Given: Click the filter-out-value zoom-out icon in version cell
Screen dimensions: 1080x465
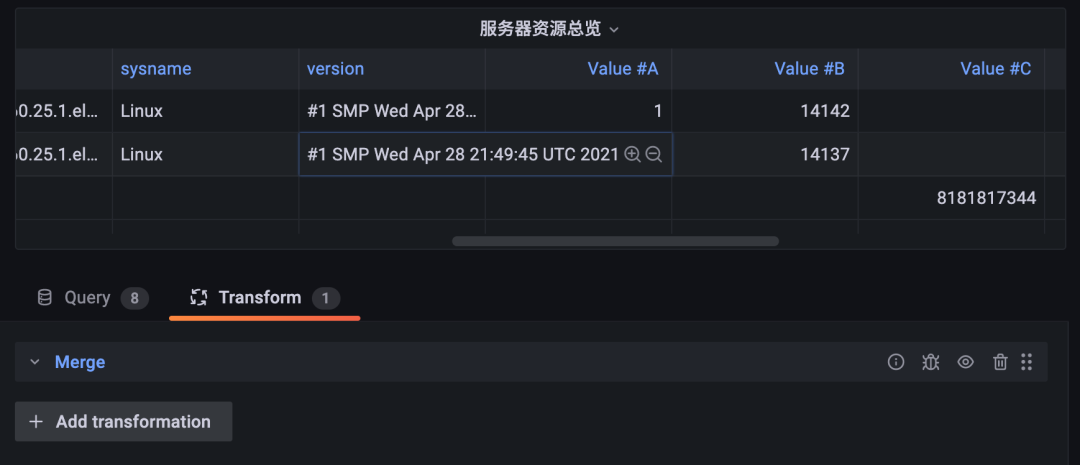Looking at the screenshot, I should [x=654, y=154].
